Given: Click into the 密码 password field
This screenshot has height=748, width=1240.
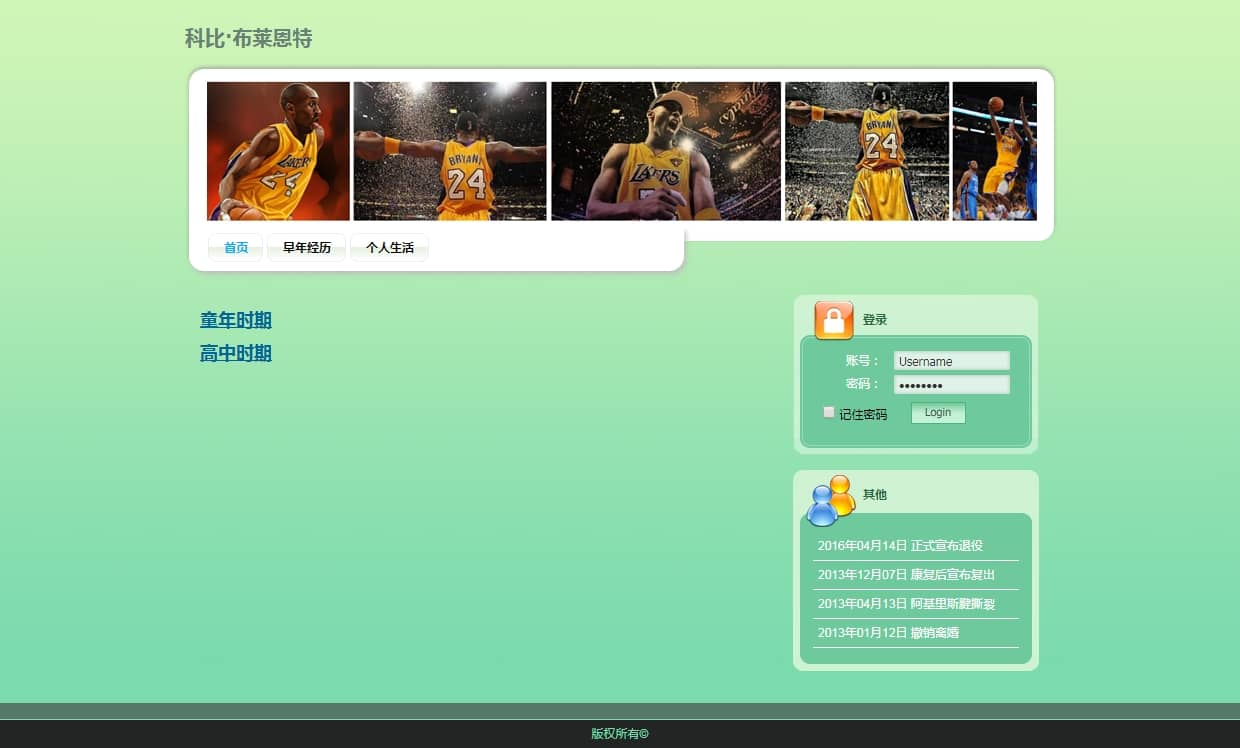Looking at the screenshot, I should [x=951, y=385].
